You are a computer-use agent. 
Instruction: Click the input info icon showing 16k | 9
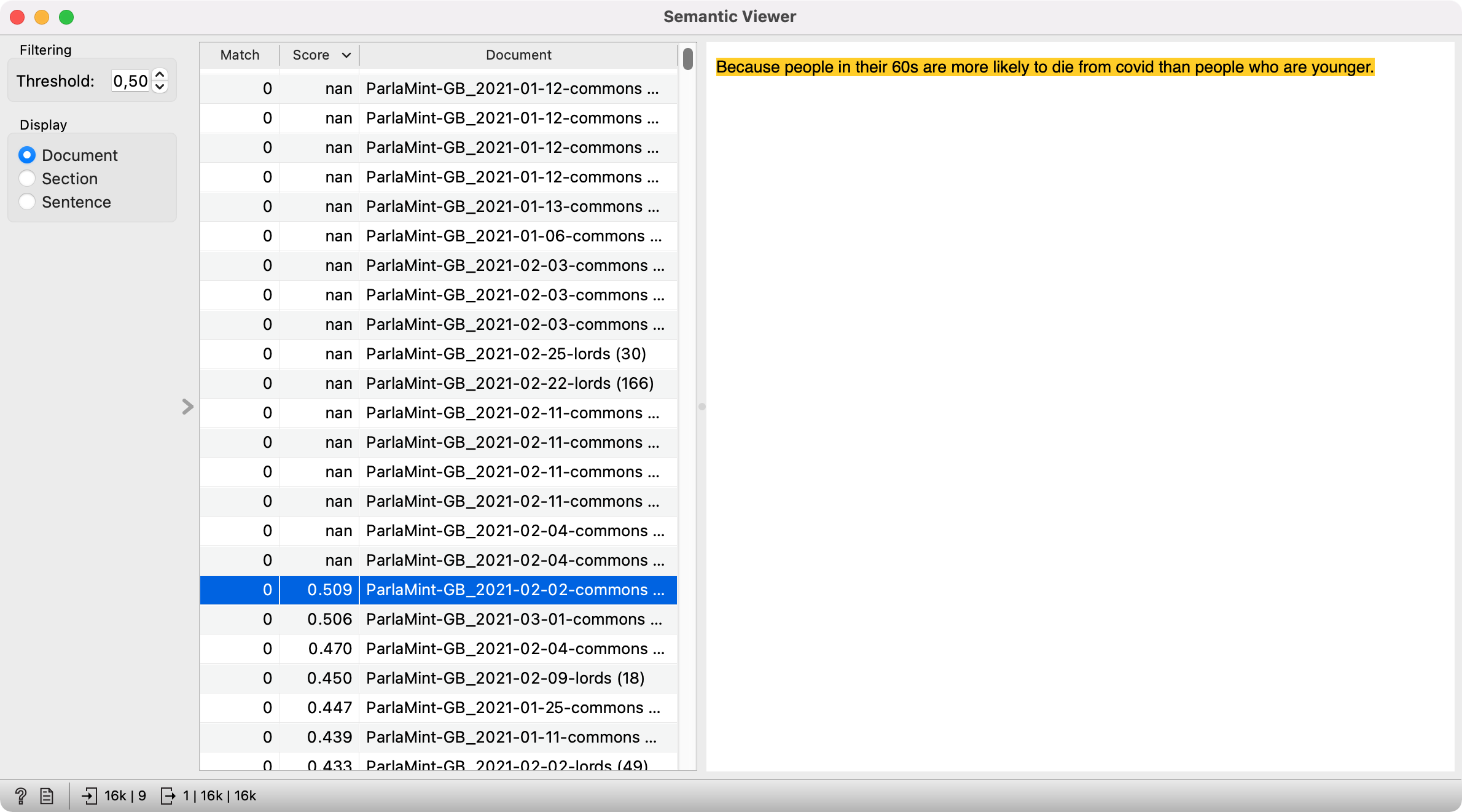[90, 795]
